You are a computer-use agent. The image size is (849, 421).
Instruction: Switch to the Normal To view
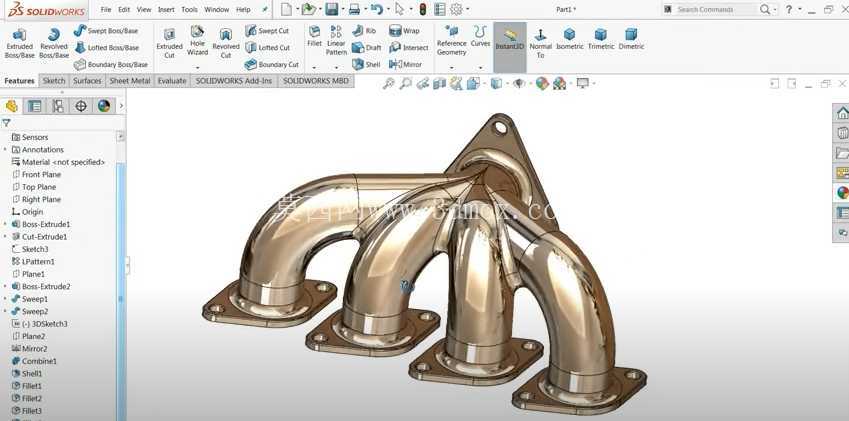coord(540,43)
